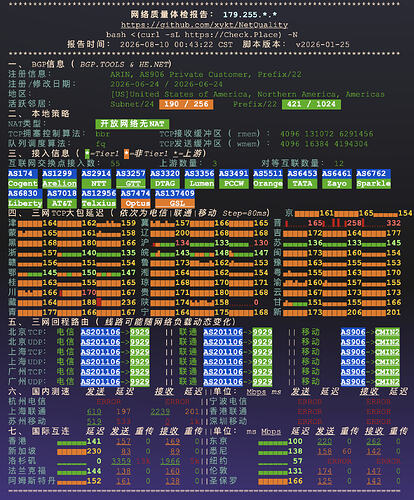
Task: Click the AS2914 badge
Action: point(96,173)
